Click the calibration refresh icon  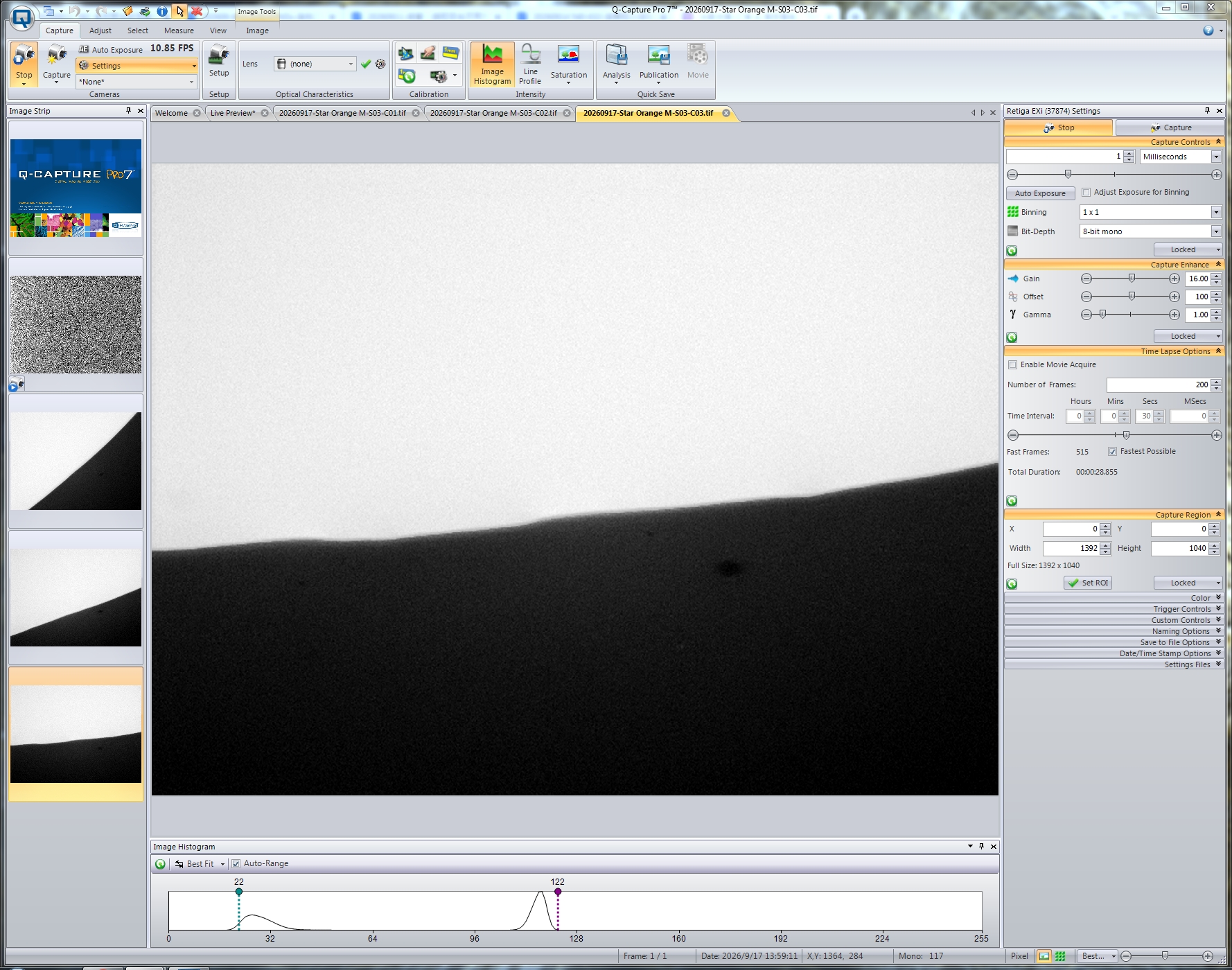click(406, 76)
